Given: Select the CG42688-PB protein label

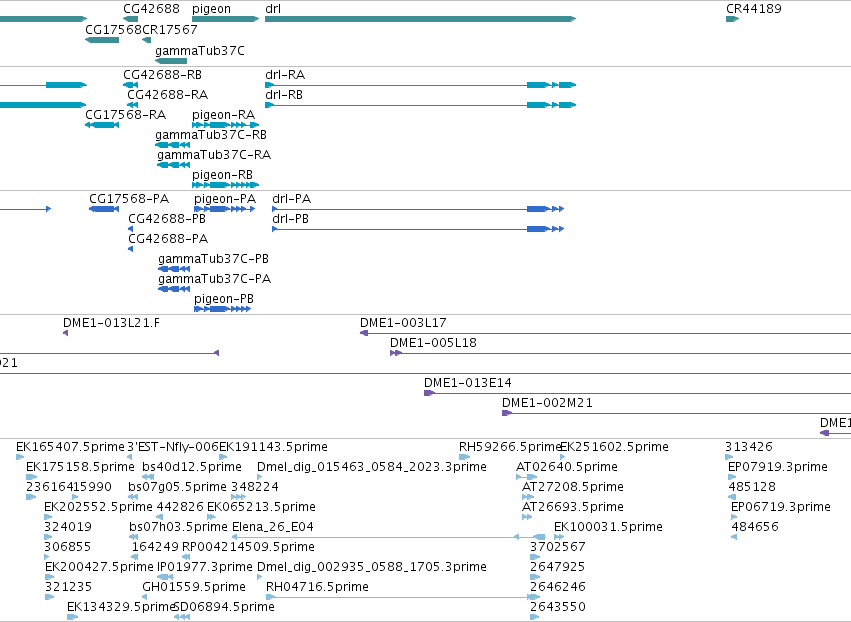Looking at the screenshot, I should pos(167,219).
